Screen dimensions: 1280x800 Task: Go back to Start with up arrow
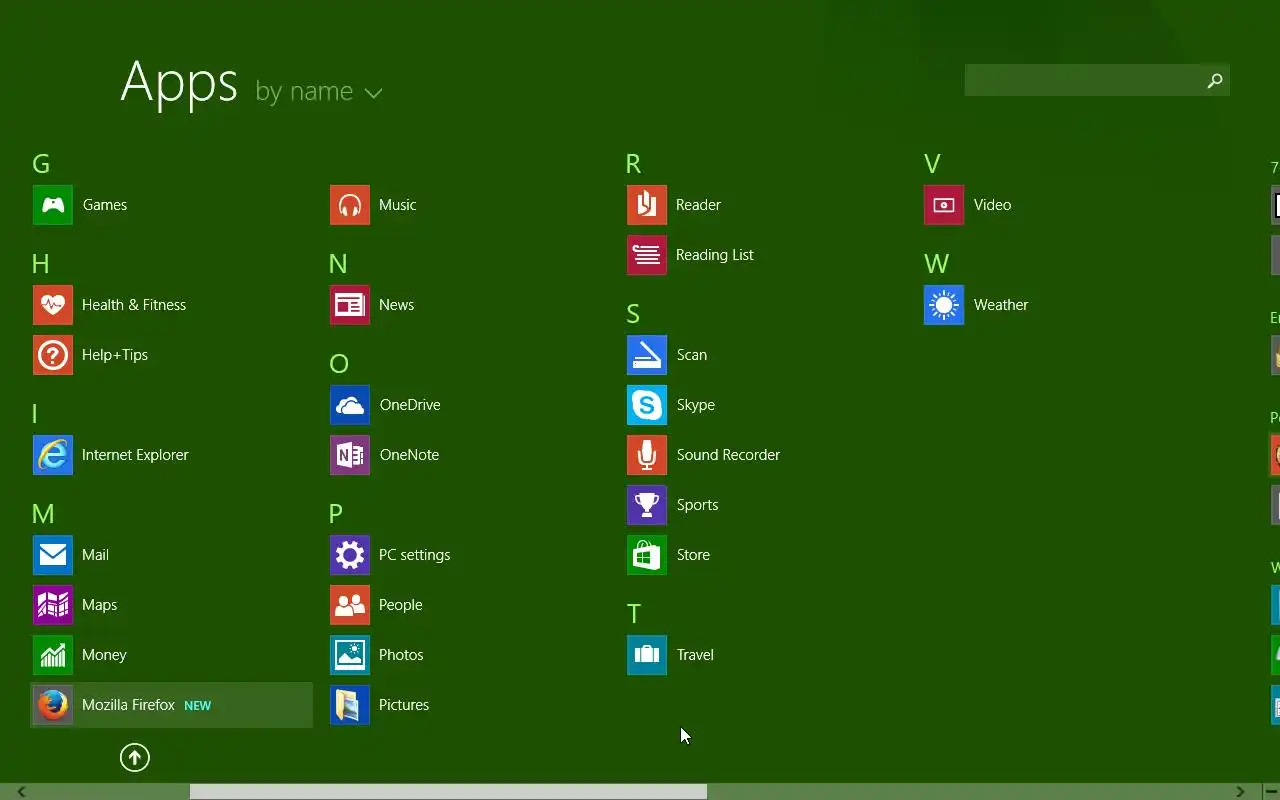(x=135, y=758)
